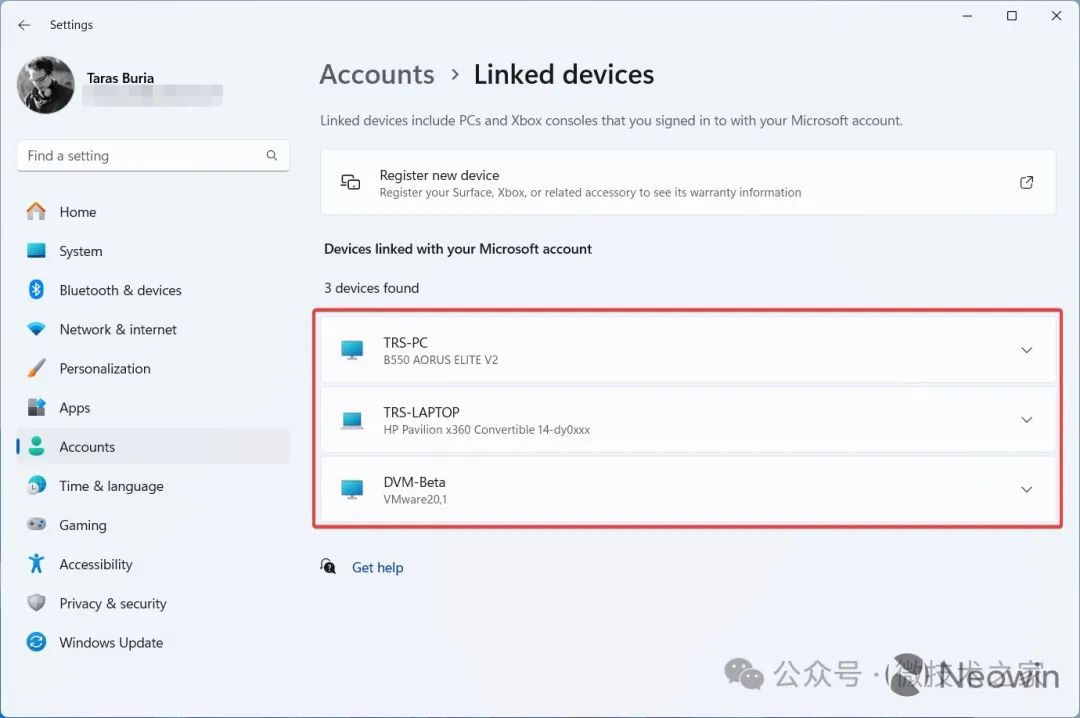Click HP Pavilion x360 Convertible model text
Image resolution: width=1080 pixels, height=718 pixels.
coord(487,429)
